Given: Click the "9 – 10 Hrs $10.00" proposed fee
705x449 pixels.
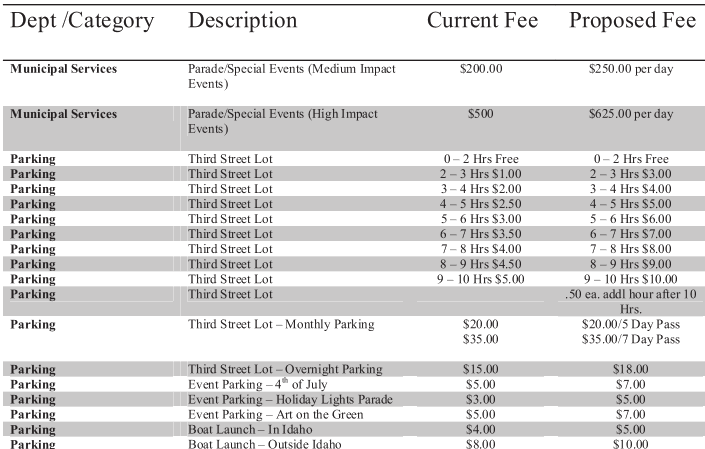Looking at the screenshot, I should click(x=629, y=279).
